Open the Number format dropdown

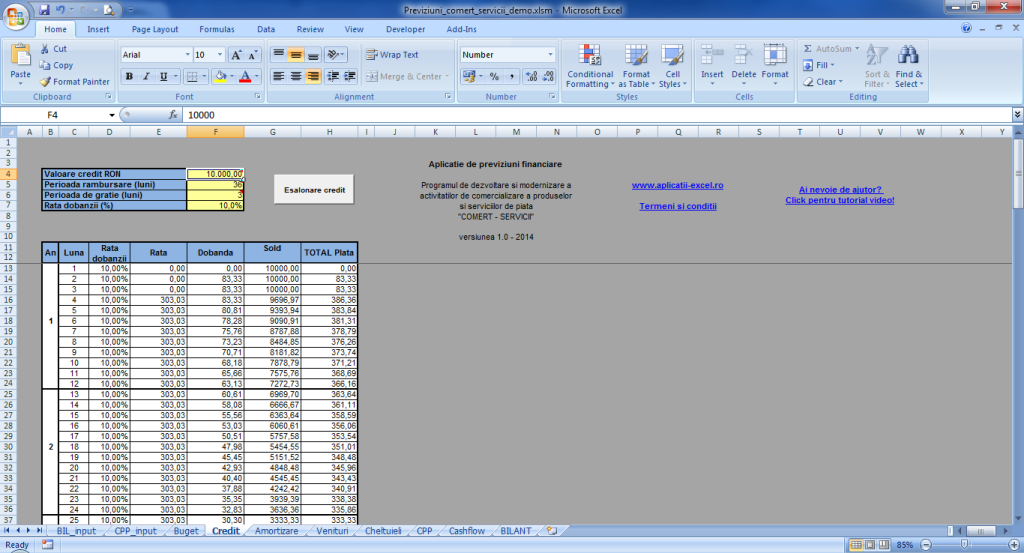tap(551, 55)
